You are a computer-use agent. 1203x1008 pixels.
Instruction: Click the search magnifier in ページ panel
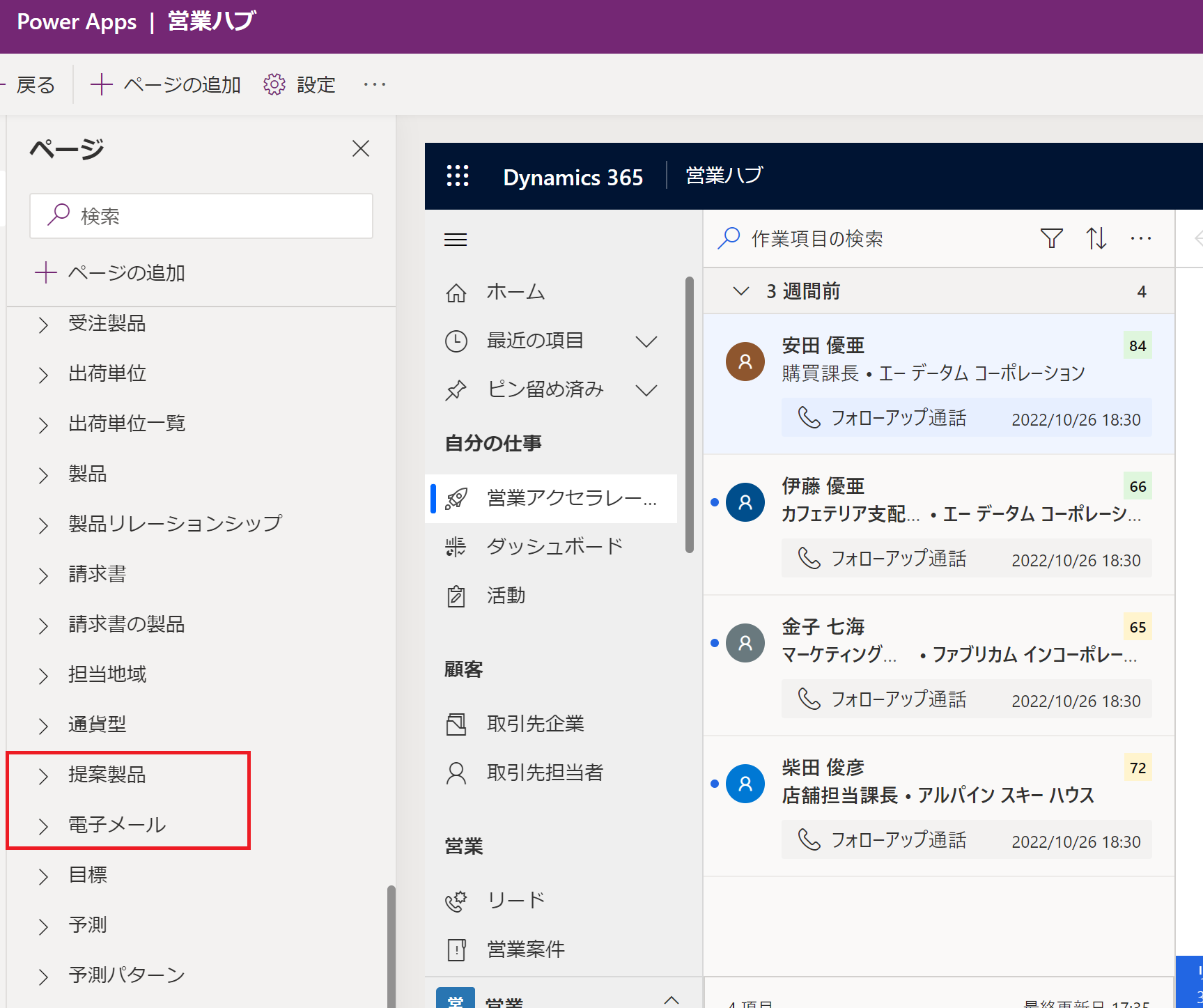pyautogui.click(x=59, y=215)
